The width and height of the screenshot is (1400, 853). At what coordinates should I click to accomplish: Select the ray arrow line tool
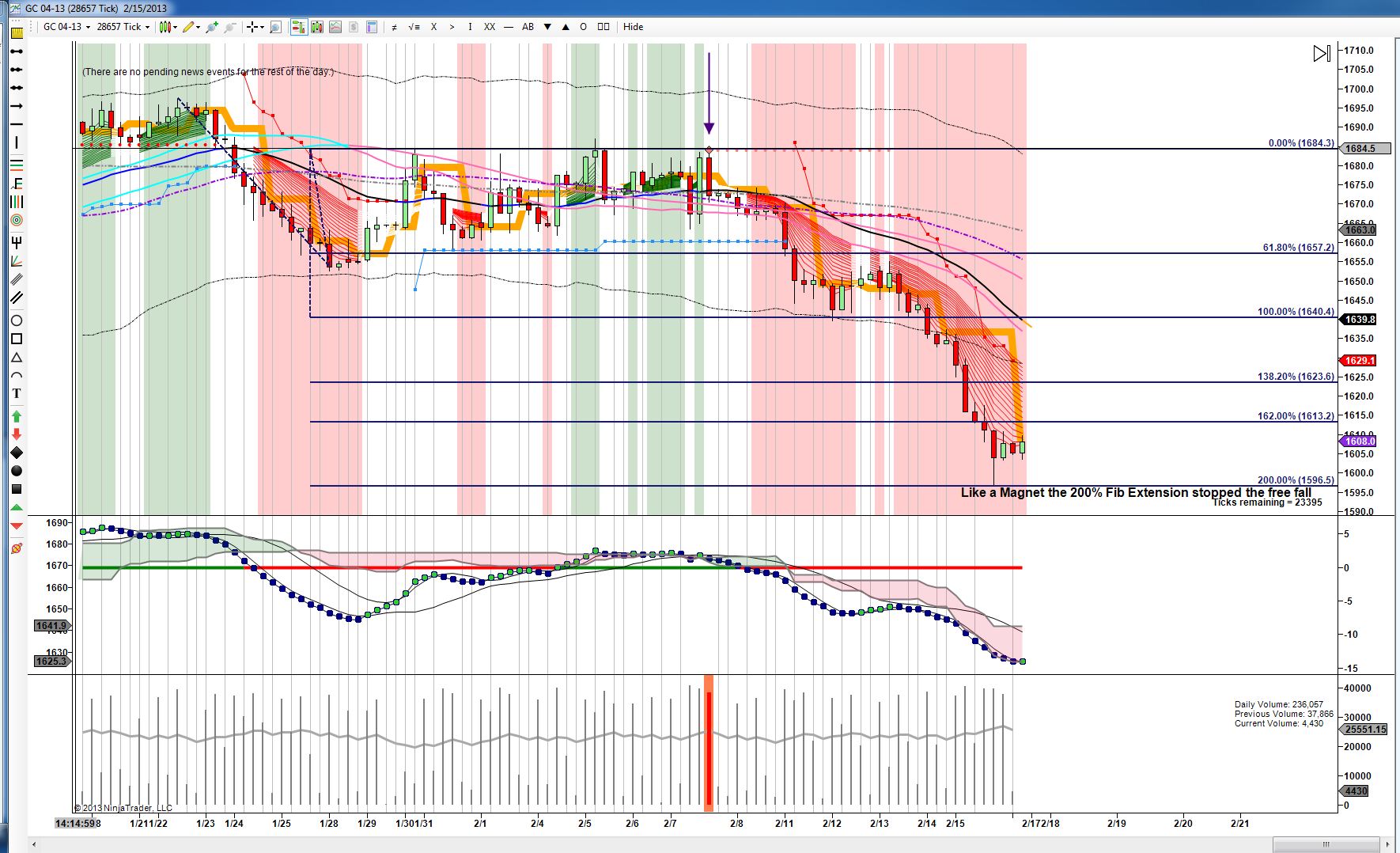pos(15,106)
